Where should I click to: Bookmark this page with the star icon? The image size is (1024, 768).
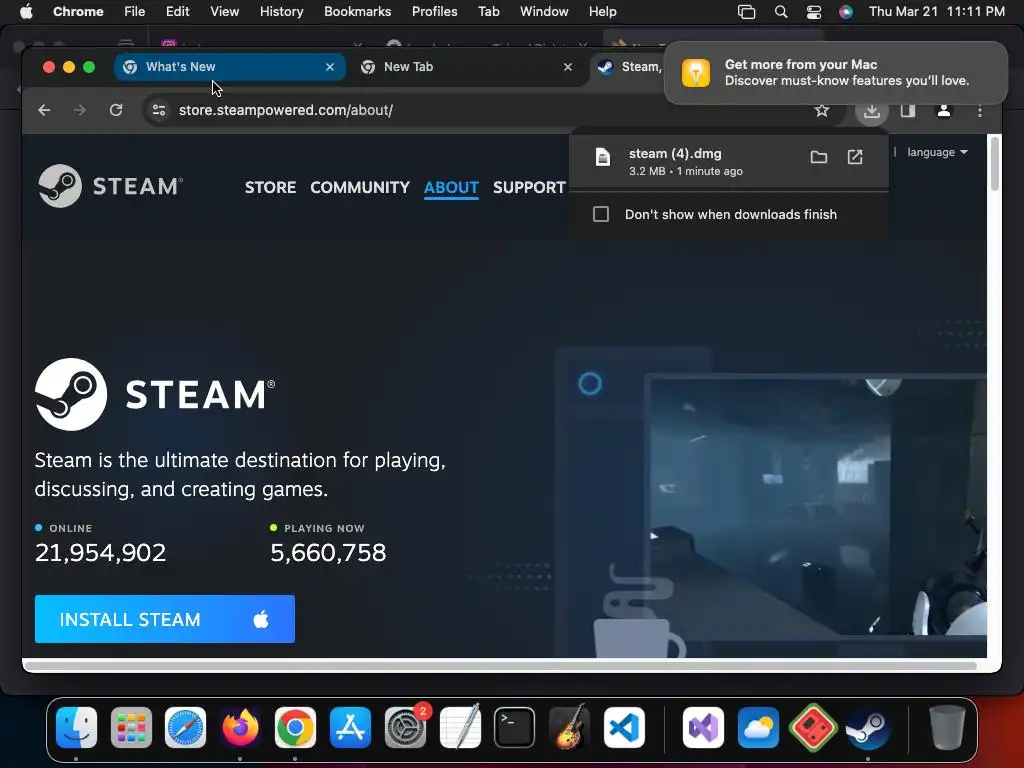822,110
